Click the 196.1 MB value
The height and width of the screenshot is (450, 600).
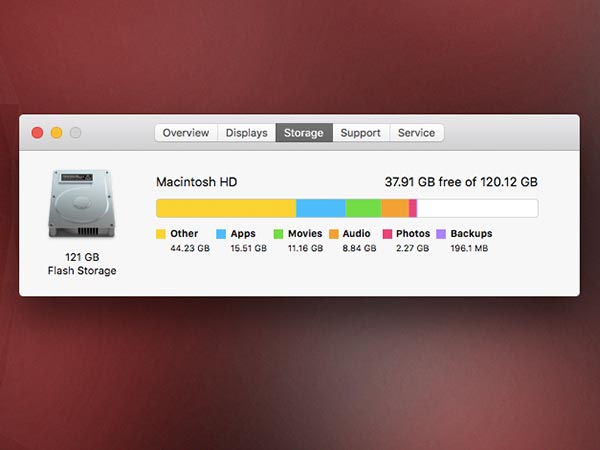(469, 248)
